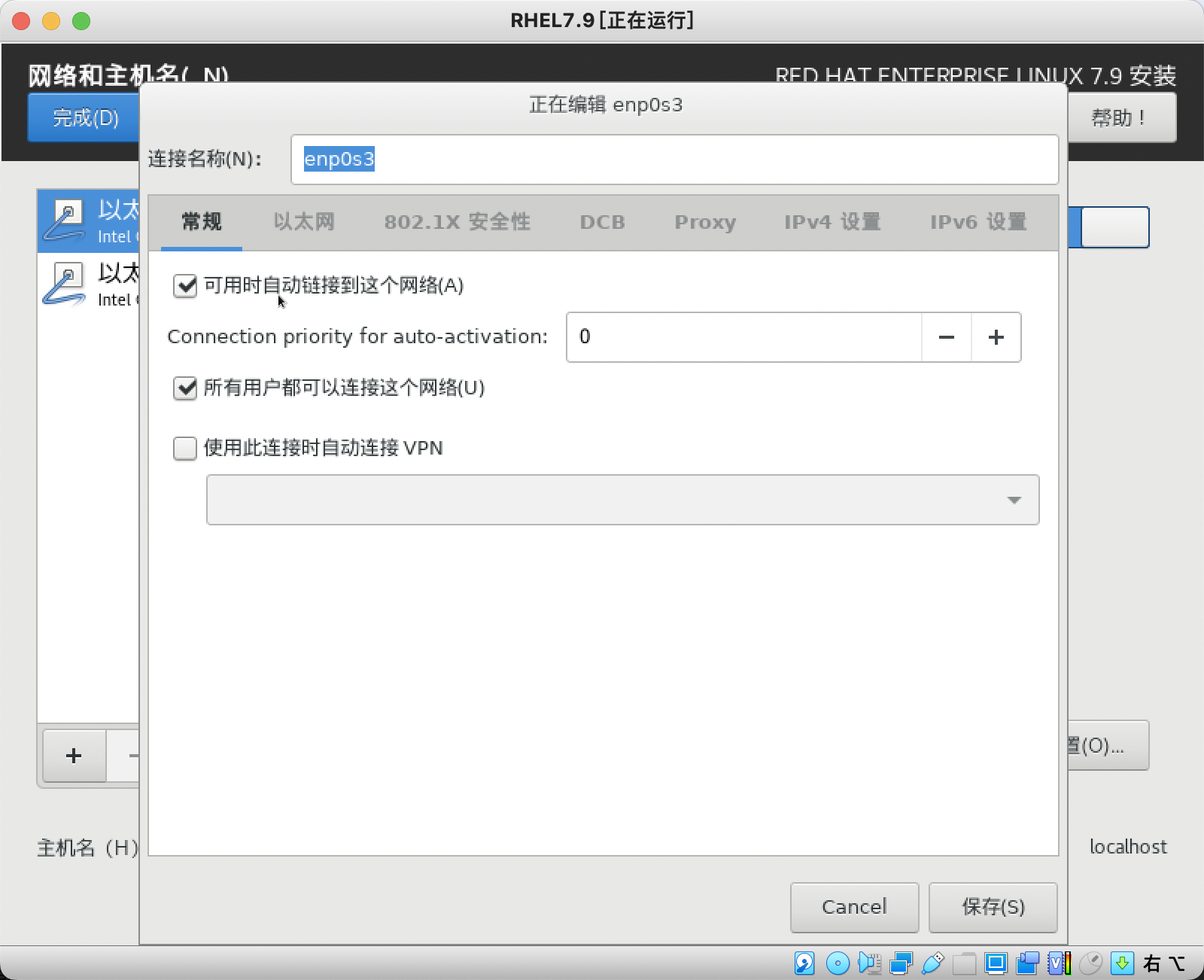Click the localhost hostname text
Viewport: 1204px width, 980px height.
pos(1128,847)
